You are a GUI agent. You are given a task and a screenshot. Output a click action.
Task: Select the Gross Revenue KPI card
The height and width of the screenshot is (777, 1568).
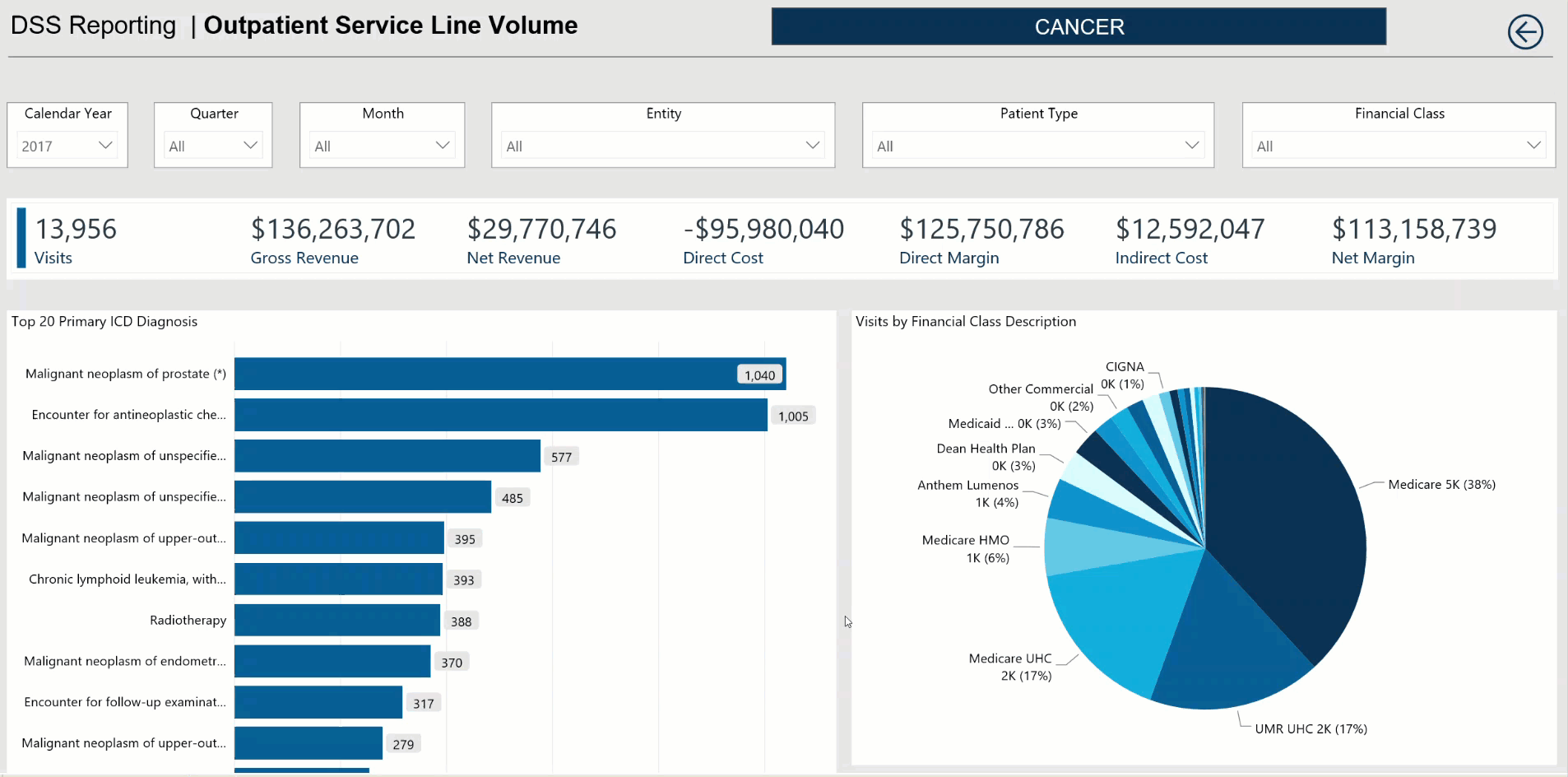tap(333, 240)
